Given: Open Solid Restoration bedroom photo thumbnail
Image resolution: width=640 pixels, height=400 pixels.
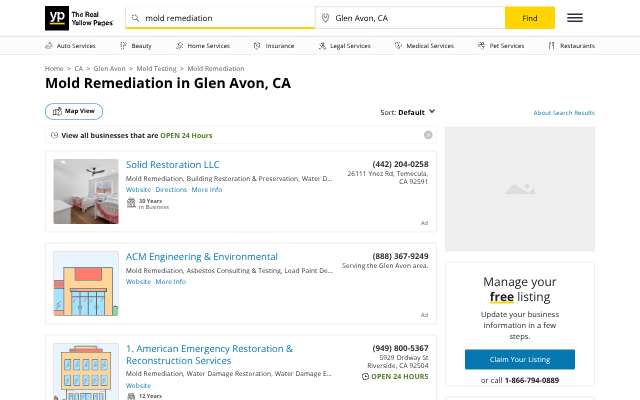Looking at the screenshot, I should tap(86, 191).
